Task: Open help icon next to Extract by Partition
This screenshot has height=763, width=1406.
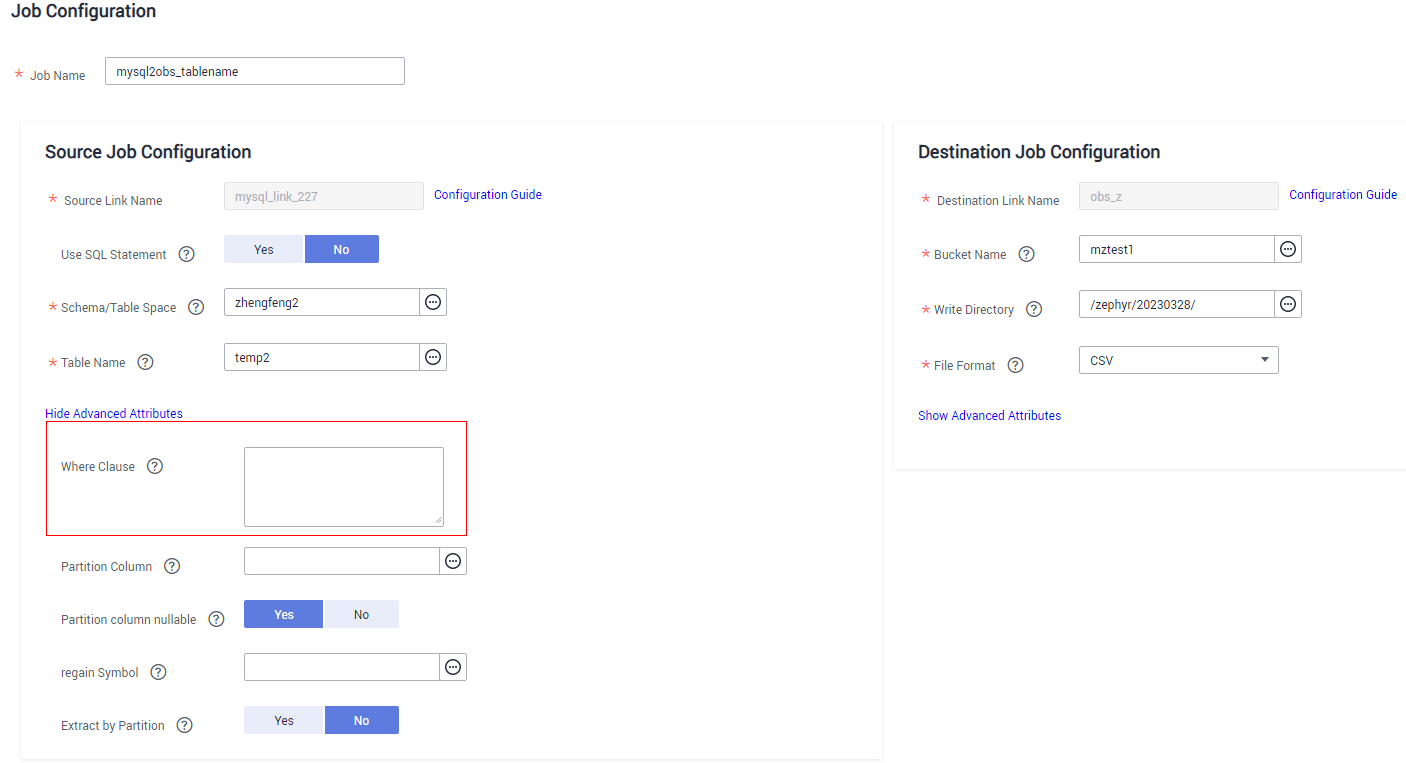Action: pos(184,725)
